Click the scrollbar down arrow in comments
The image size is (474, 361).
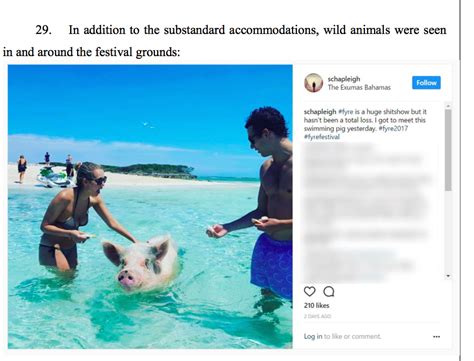448,276
